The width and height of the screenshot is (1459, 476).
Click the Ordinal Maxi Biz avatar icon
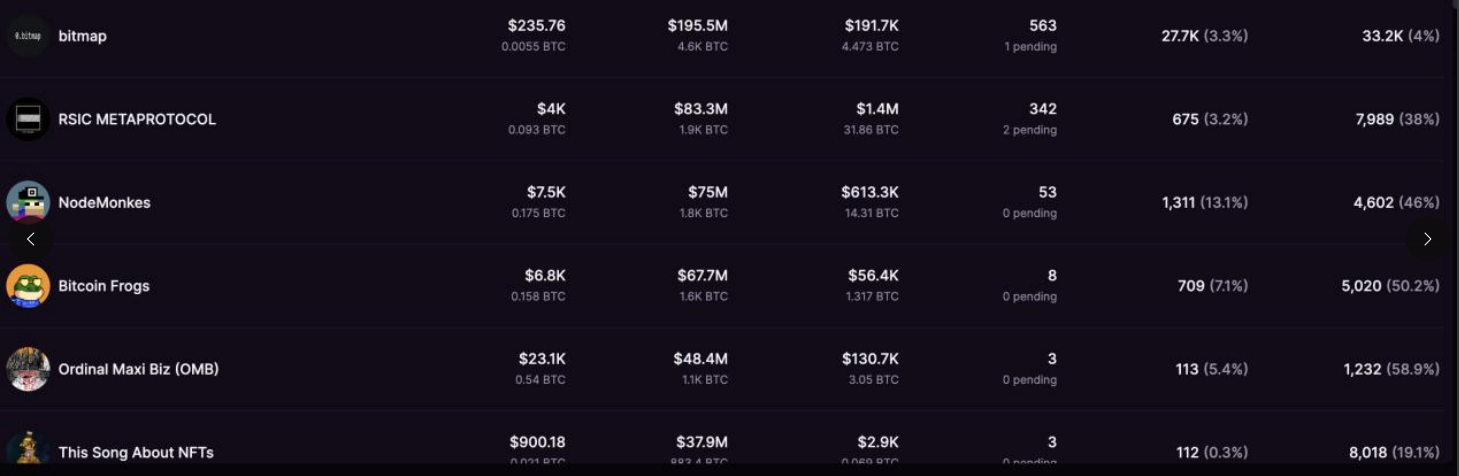28,369
